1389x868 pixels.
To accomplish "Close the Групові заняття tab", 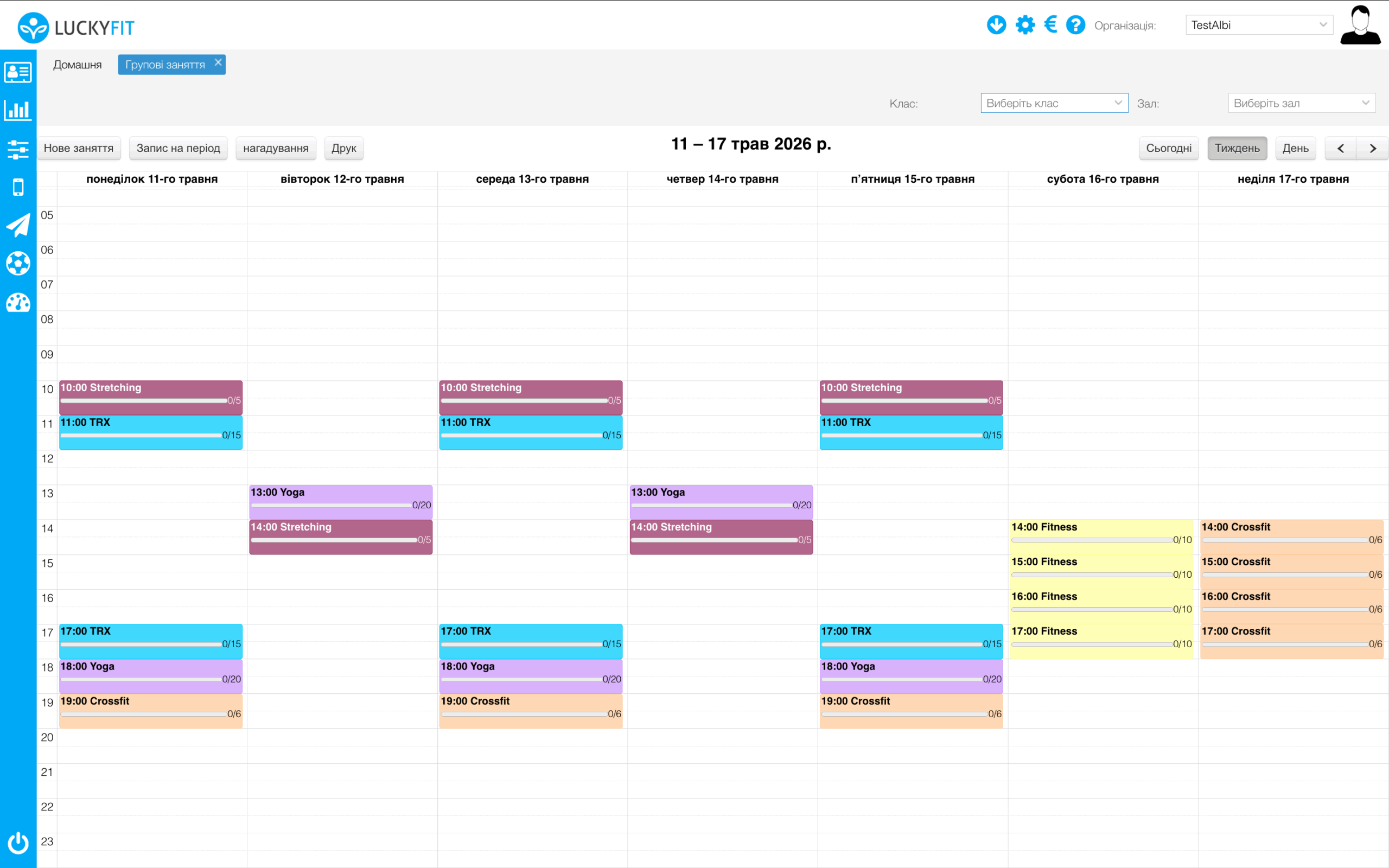I will [218, 62].
